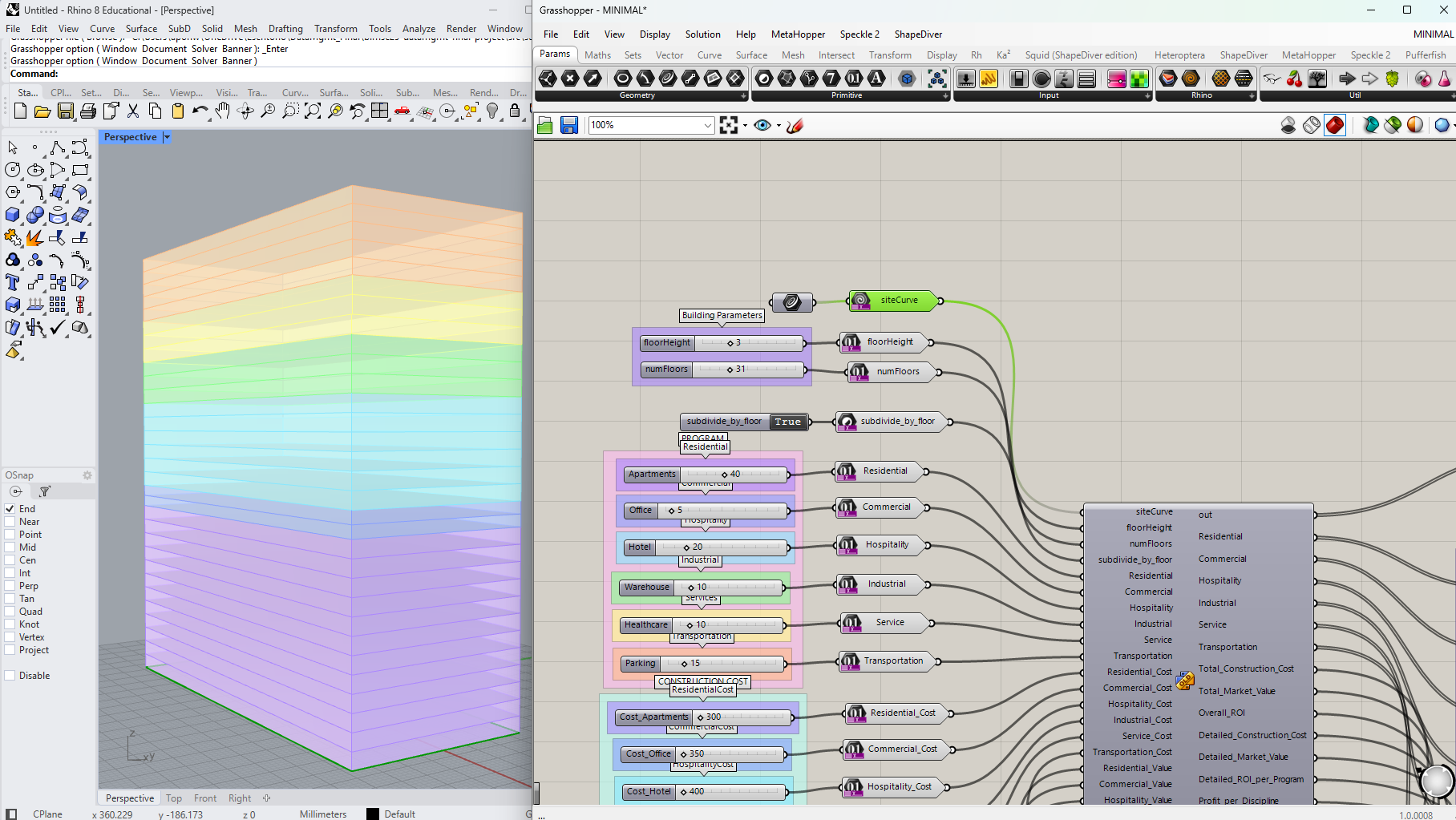The image size is (1456, 820).
Task: Click the light bulb icon in Rhino toolbar
Action: 493,111
